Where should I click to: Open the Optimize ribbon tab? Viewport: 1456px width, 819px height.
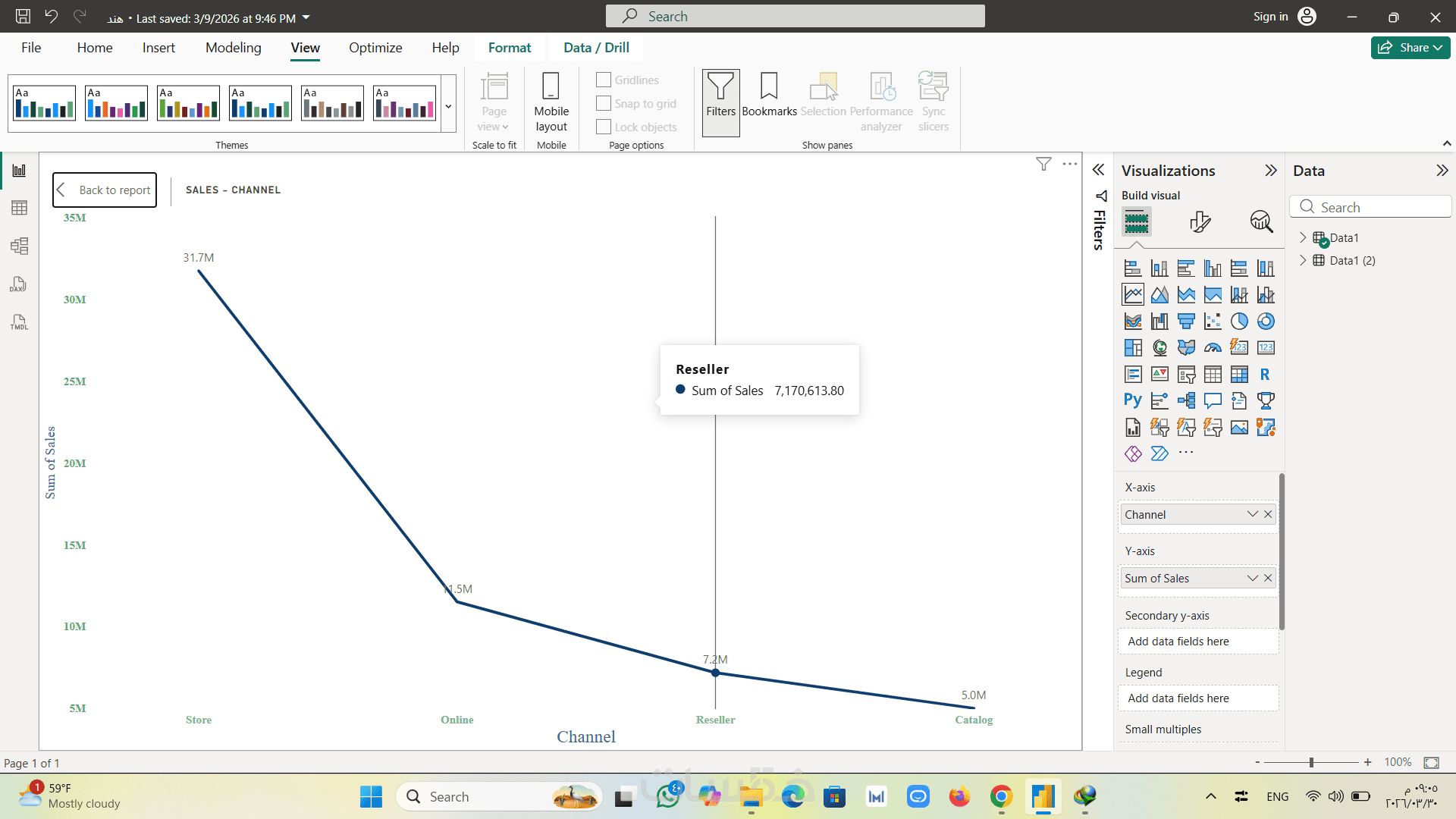[x=375, y=48]
